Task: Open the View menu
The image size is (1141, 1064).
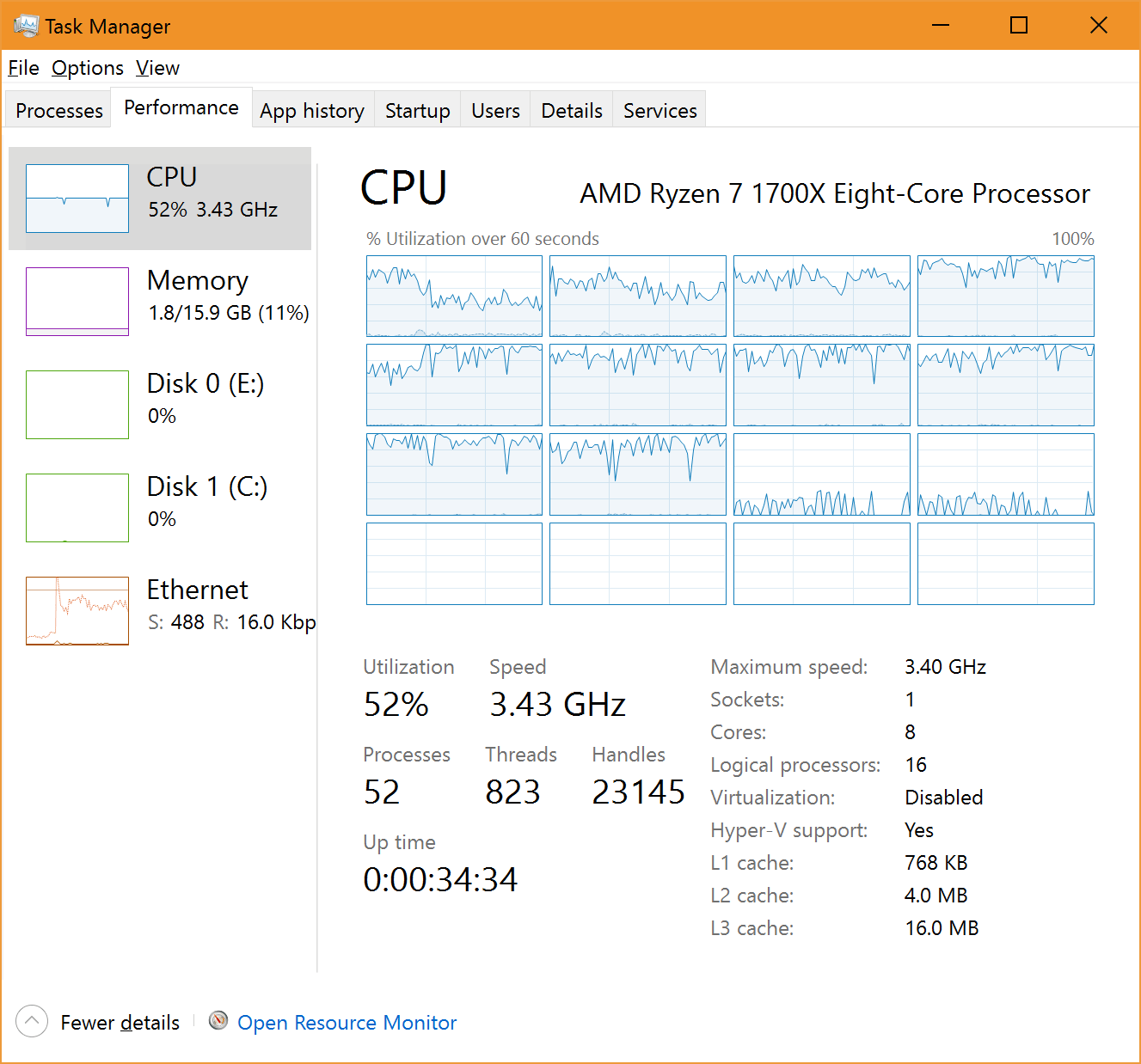Action: (157, 68)
